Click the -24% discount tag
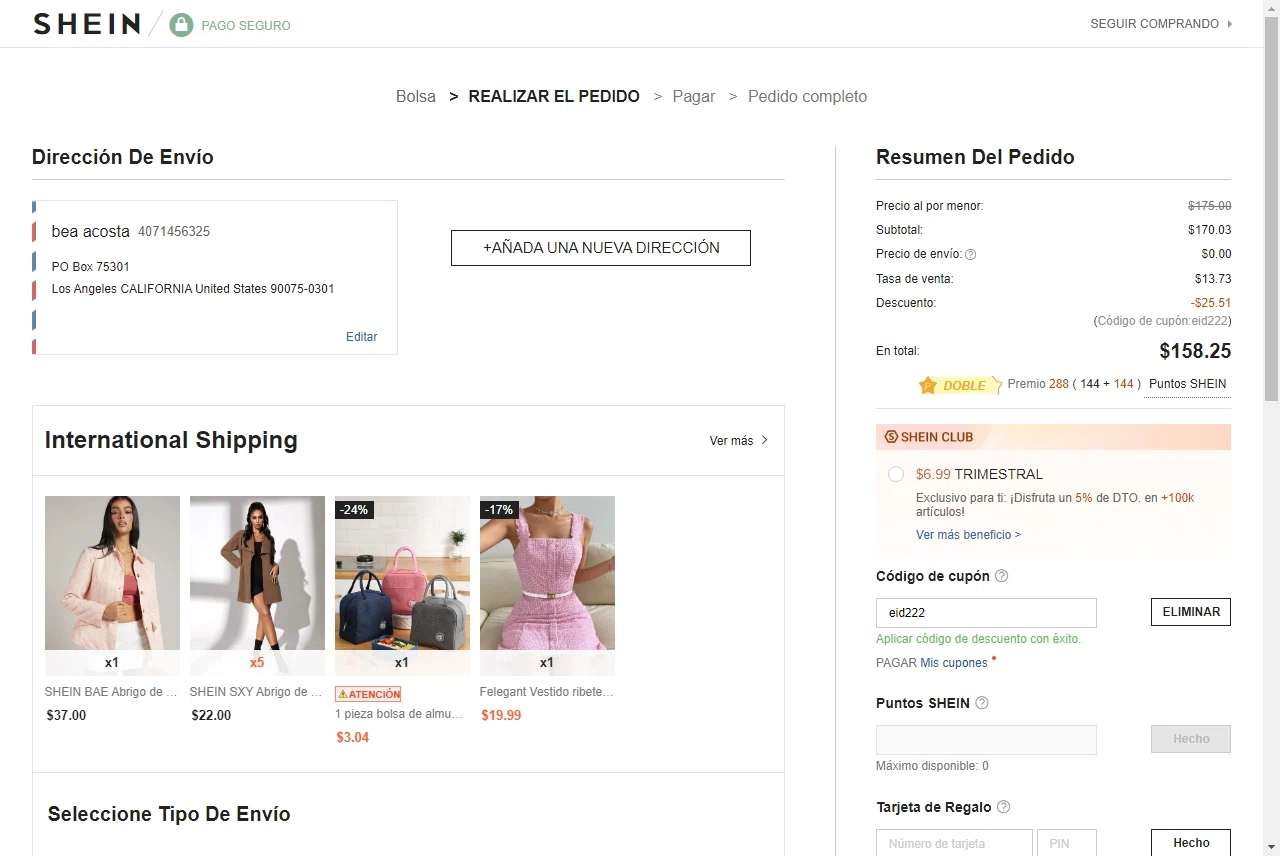This screenshot has width=1280, height=856. [354, 509]
